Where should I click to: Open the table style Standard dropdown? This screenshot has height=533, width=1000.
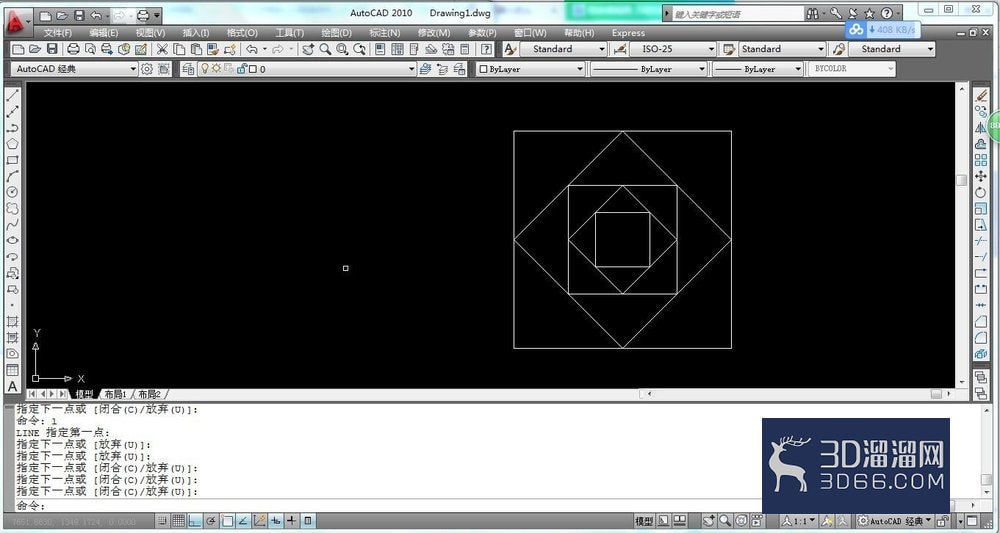pos(782,49)
